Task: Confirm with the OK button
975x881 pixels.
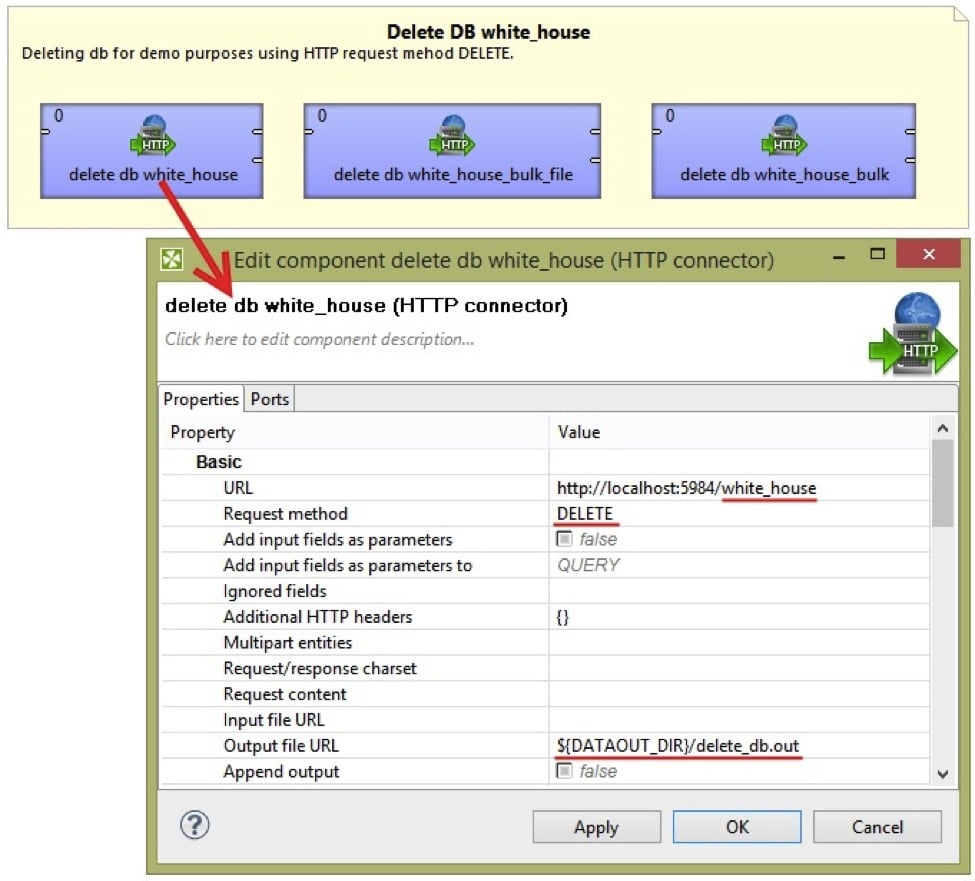Action: [x=737, y=827]
